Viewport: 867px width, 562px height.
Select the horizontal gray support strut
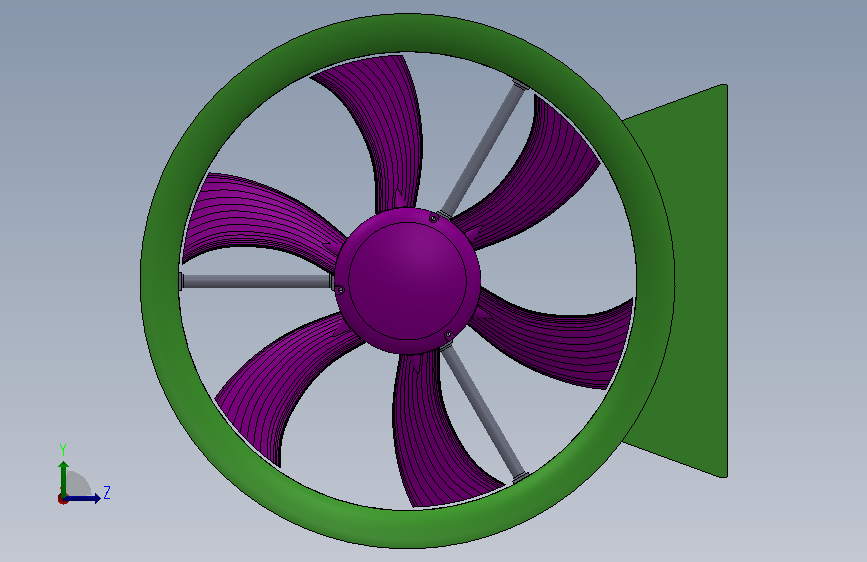pos(257,282)
